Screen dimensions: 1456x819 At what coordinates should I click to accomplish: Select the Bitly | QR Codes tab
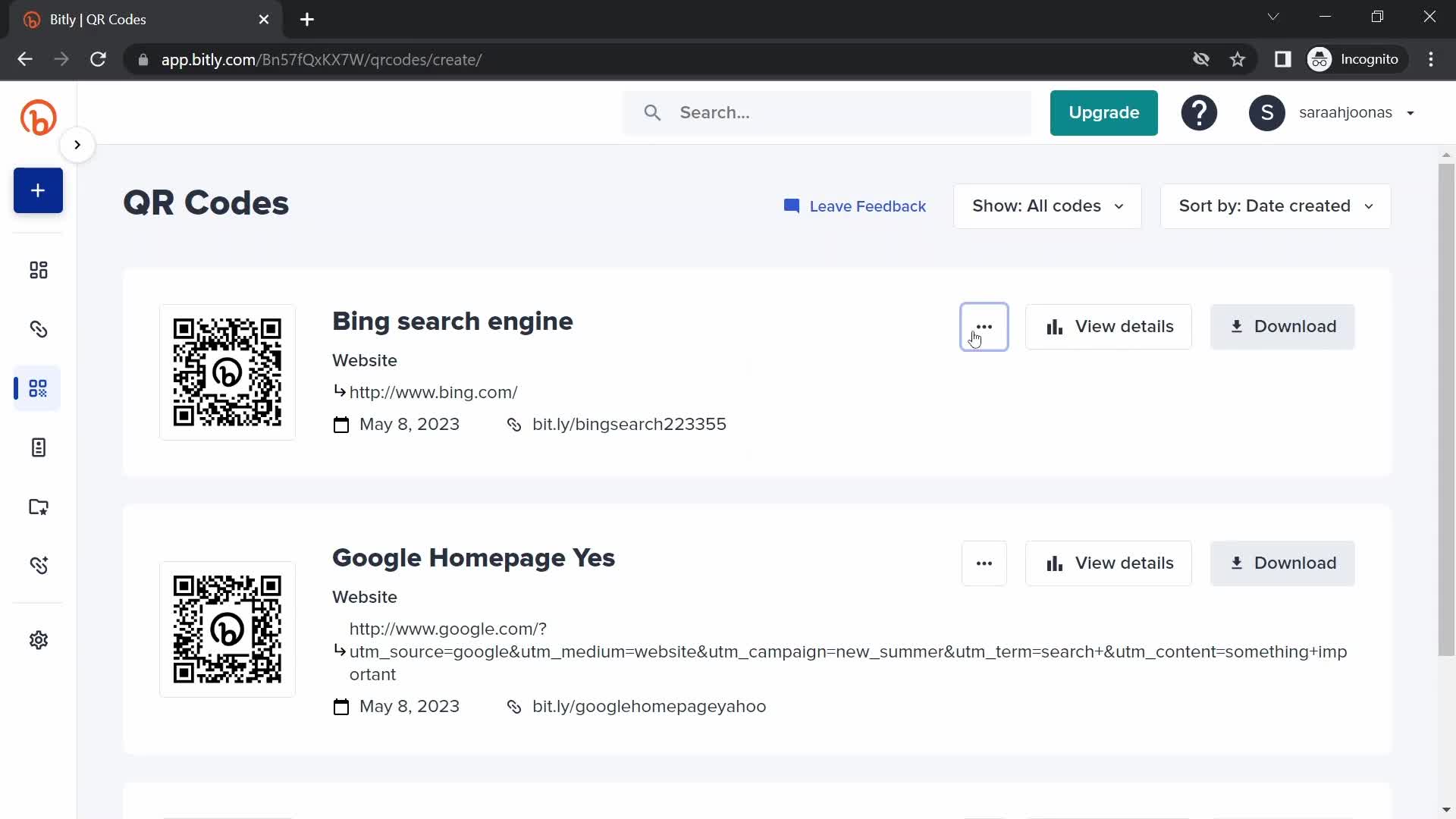tap(144, 20)
